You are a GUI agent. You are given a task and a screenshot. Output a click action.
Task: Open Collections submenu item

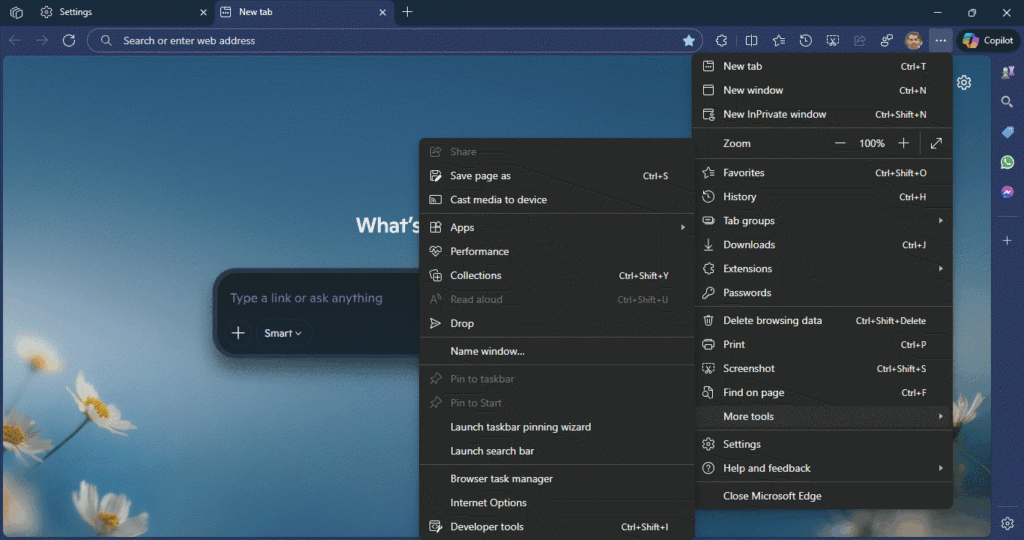point(556,276)
